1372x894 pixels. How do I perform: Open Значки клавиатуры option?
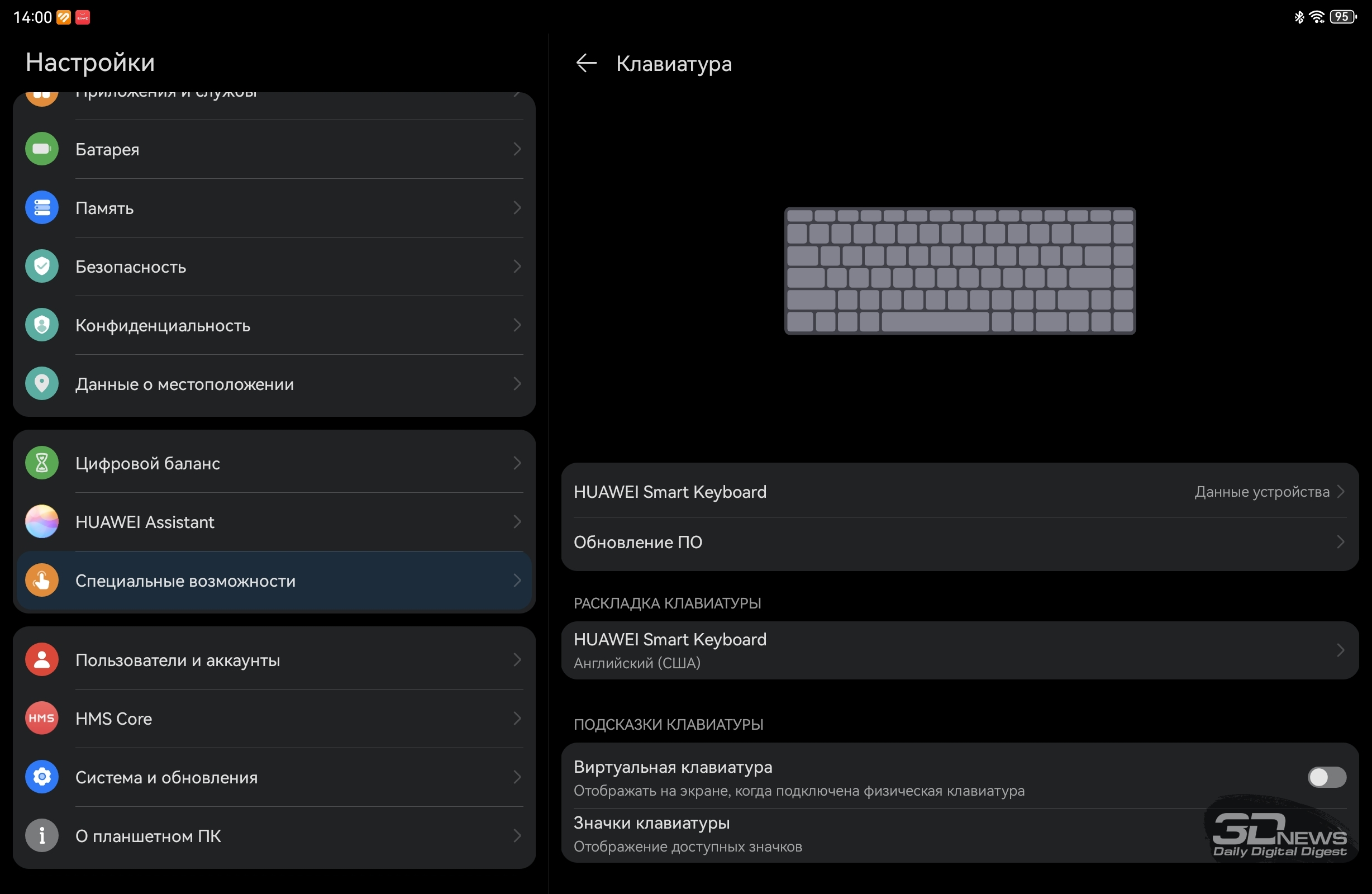[960, 835]
